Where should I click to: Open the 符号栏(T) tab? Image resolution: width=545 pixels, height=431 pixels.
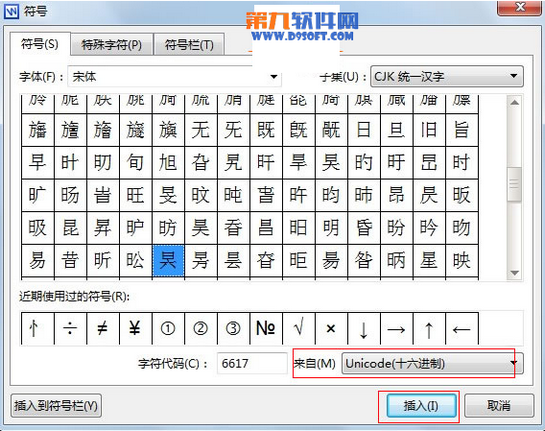coord(189,44)
